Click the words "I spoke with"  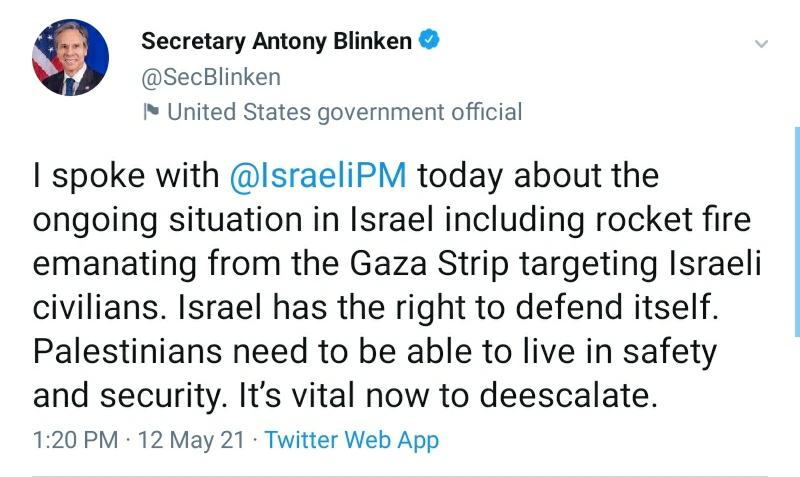tap(126, 175)
